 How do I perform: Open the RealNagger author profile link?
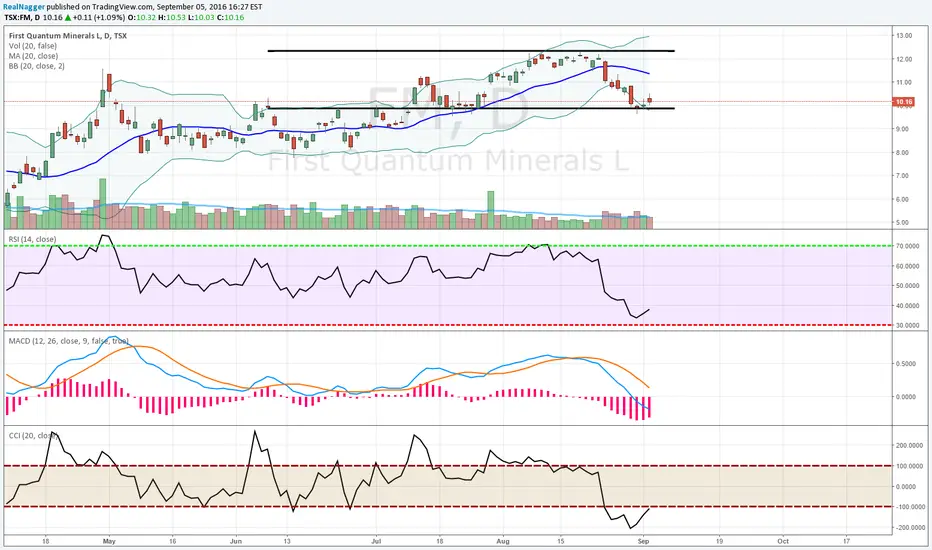coord(24,7)
